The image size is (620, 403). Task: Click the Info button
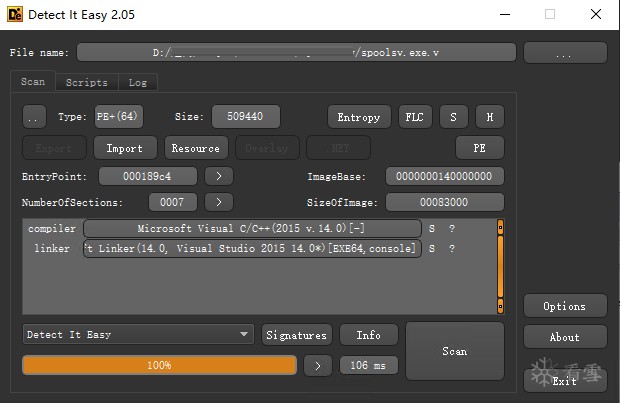(x=369, y=335)
